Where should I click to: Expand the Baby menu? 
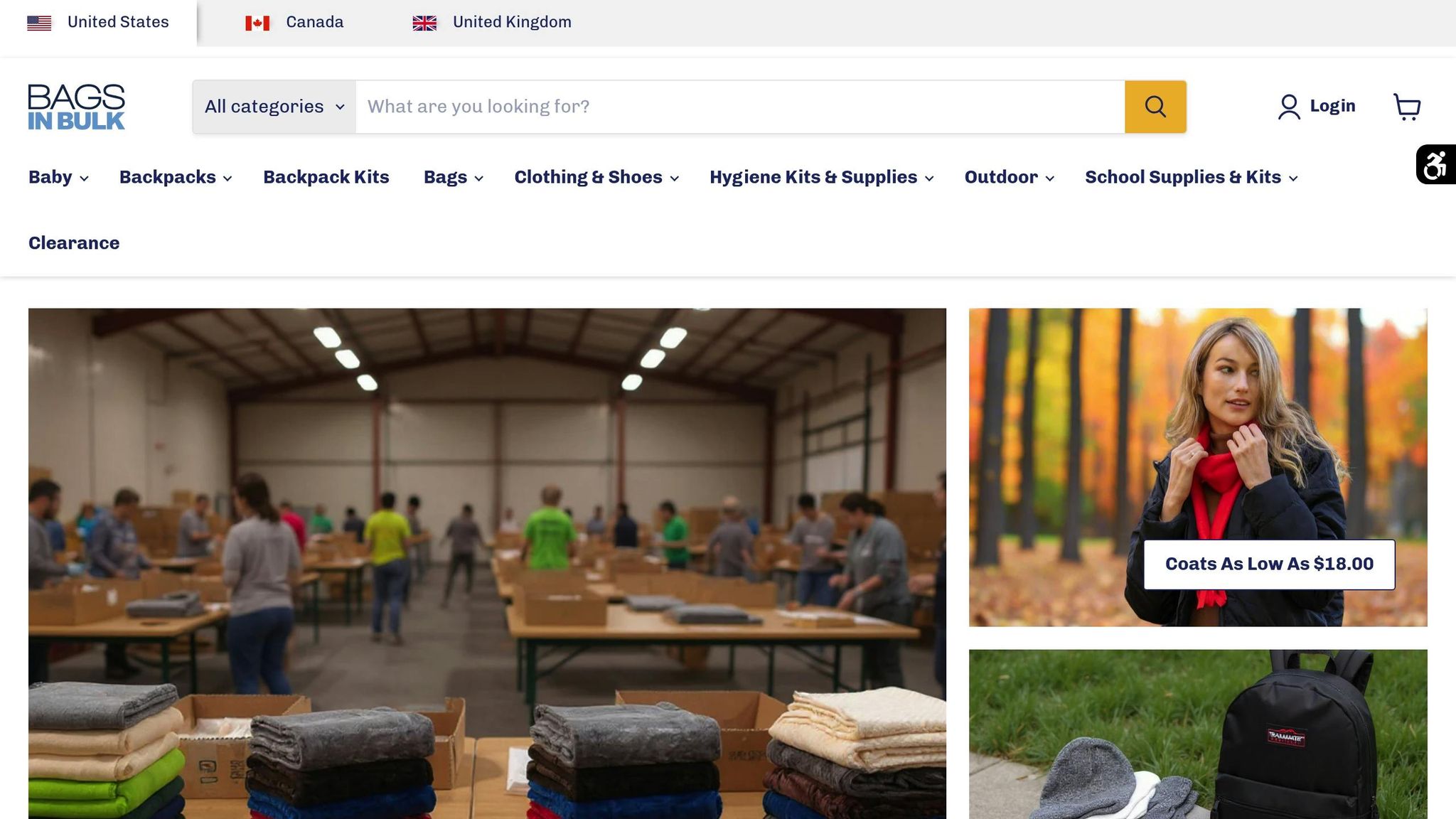58,177
